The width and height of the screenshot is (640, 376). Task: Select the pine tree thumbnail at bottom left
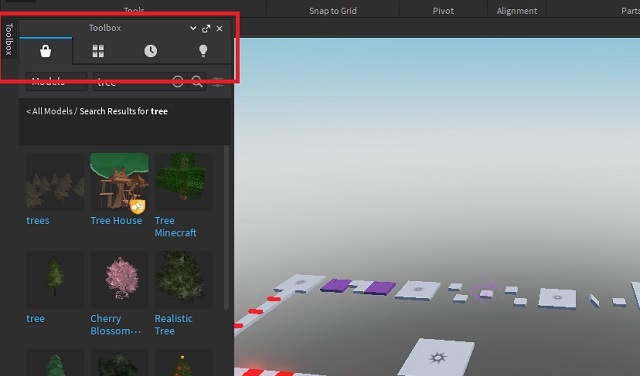(55, 363)
